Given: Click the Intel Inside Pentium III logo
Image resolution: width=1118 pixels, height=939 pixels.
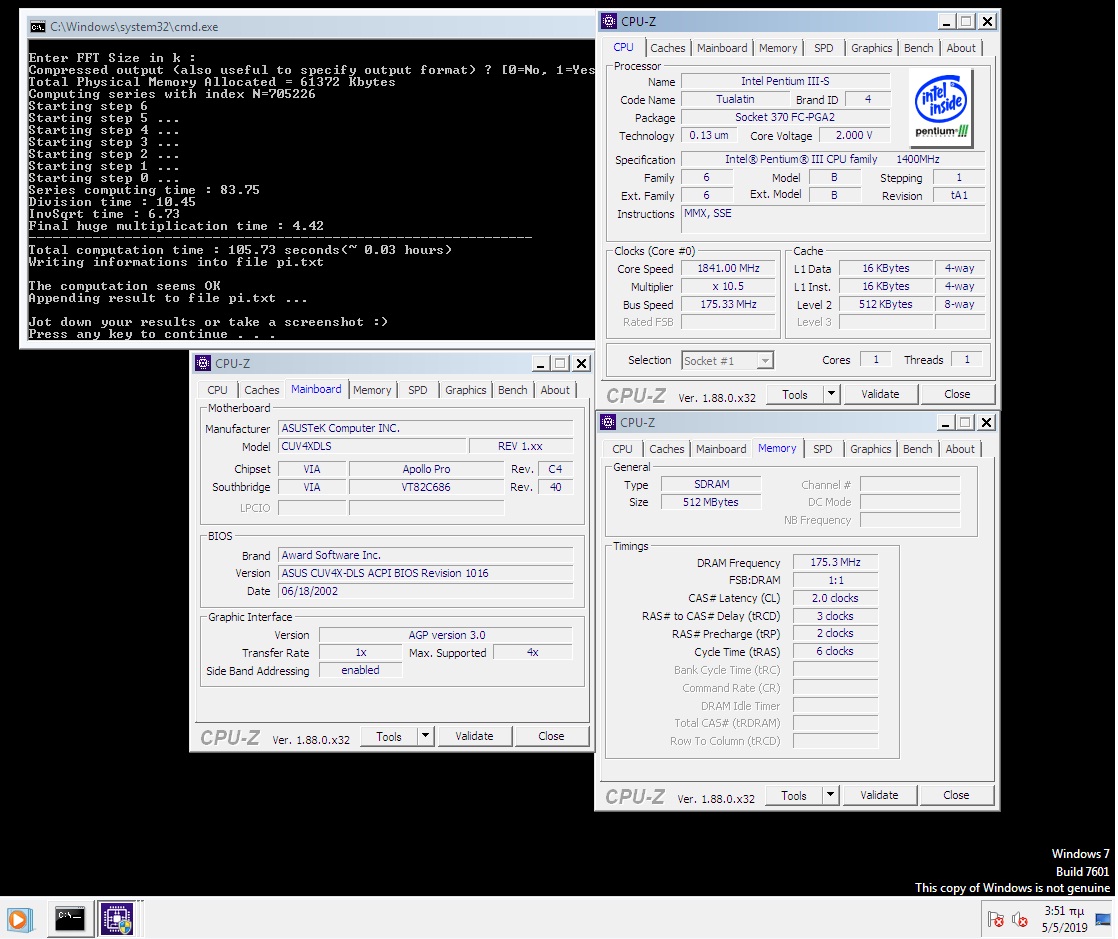Looking at the screenshot, I should click(x=941, y=107).
